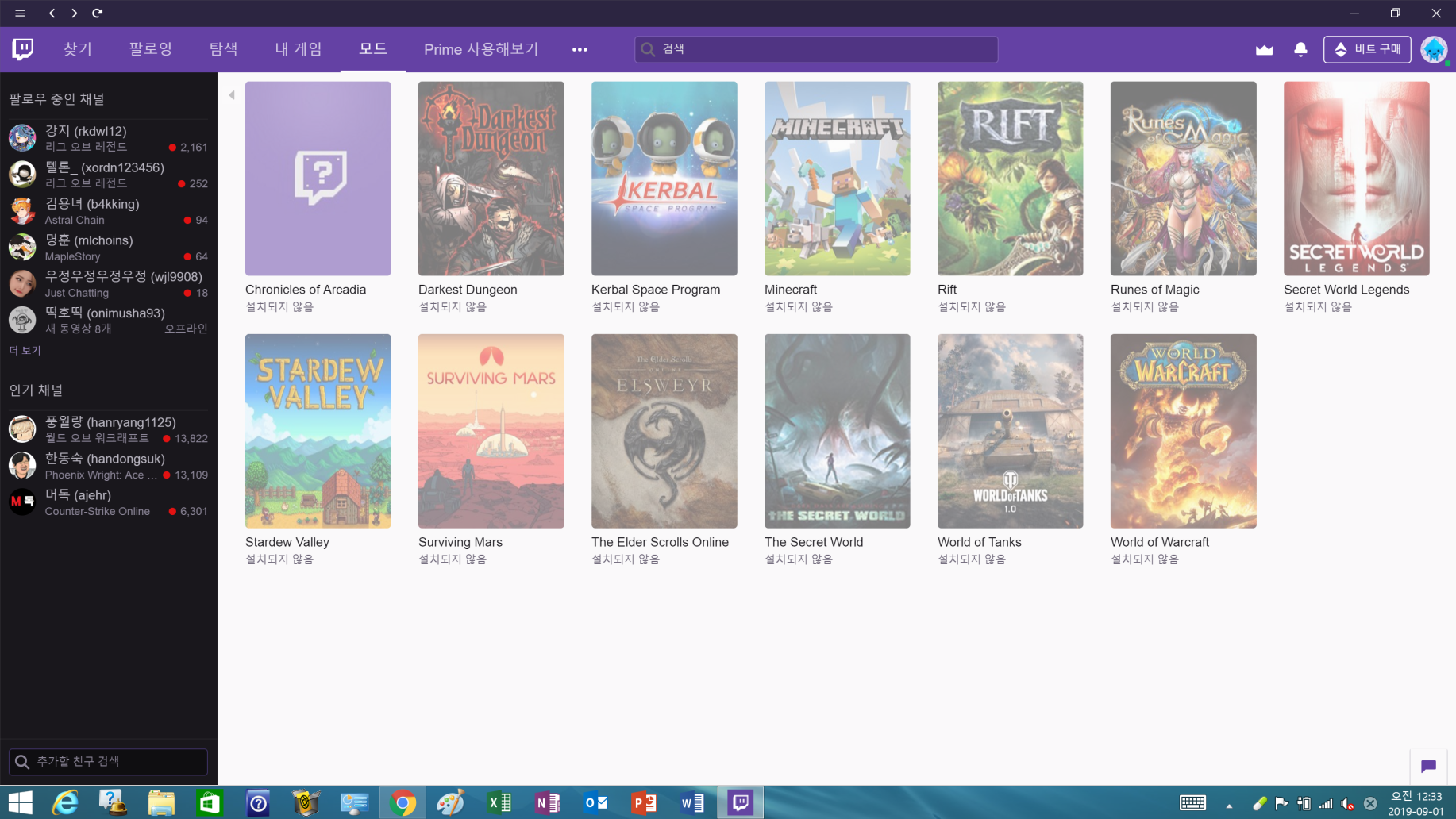Open Stardew Valley cover art

[x=318, y=431]
